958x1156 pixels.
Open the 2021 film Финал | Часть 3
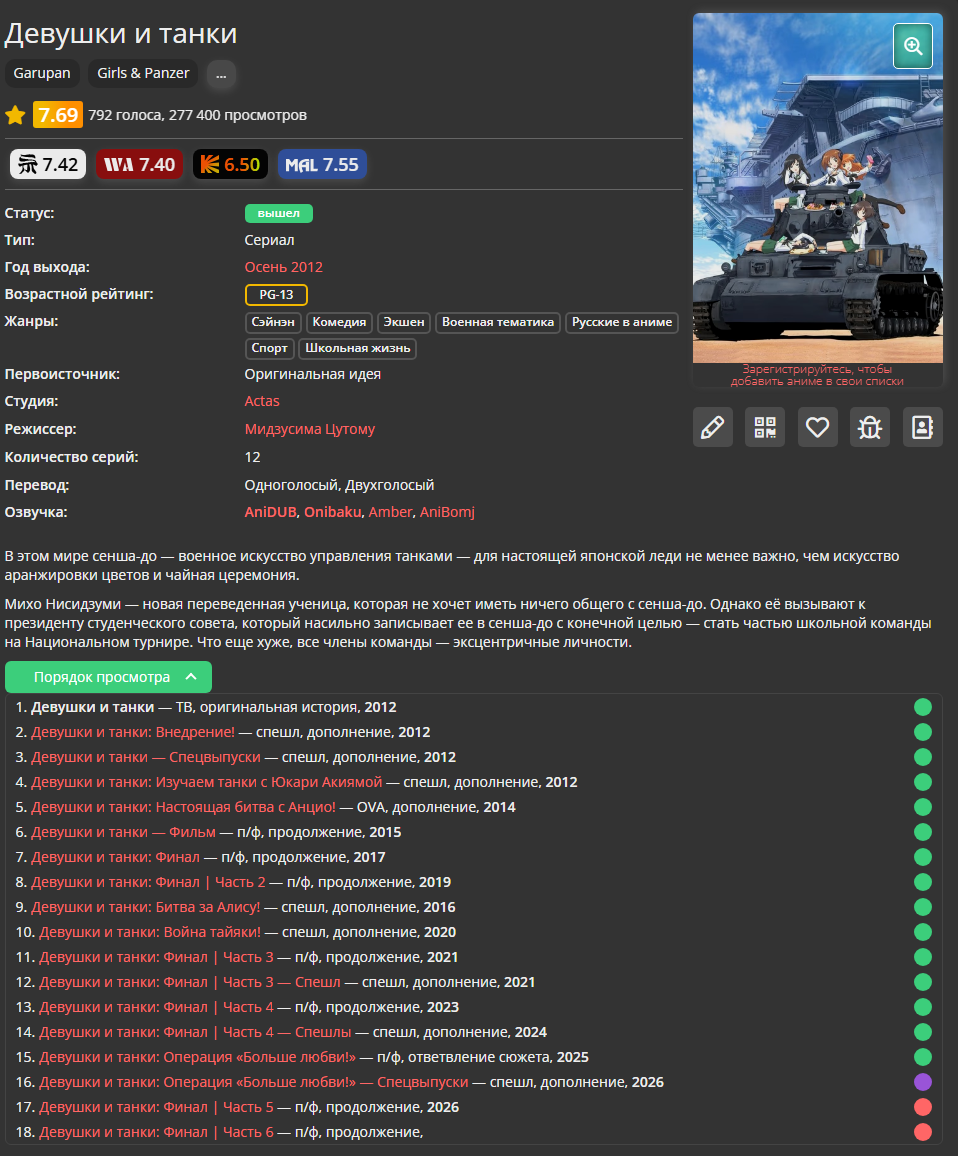pos(156,958)
